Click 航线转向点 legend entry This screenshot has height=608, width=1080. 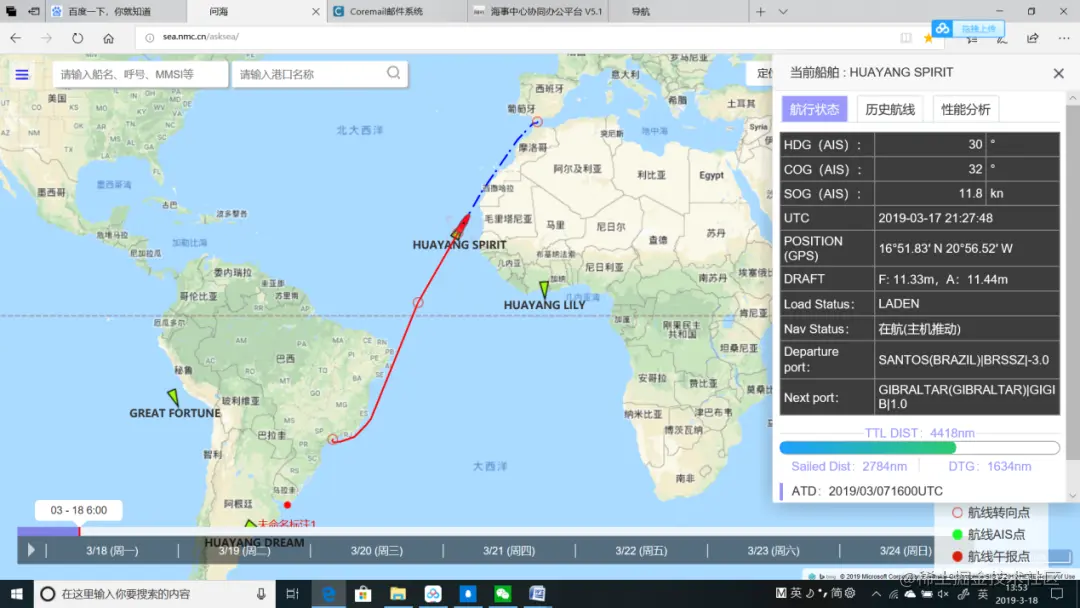coord(991,512)
